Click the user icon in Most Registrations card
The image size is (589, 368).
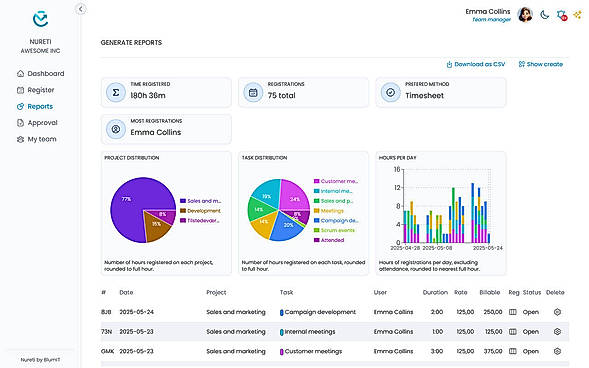116,129
